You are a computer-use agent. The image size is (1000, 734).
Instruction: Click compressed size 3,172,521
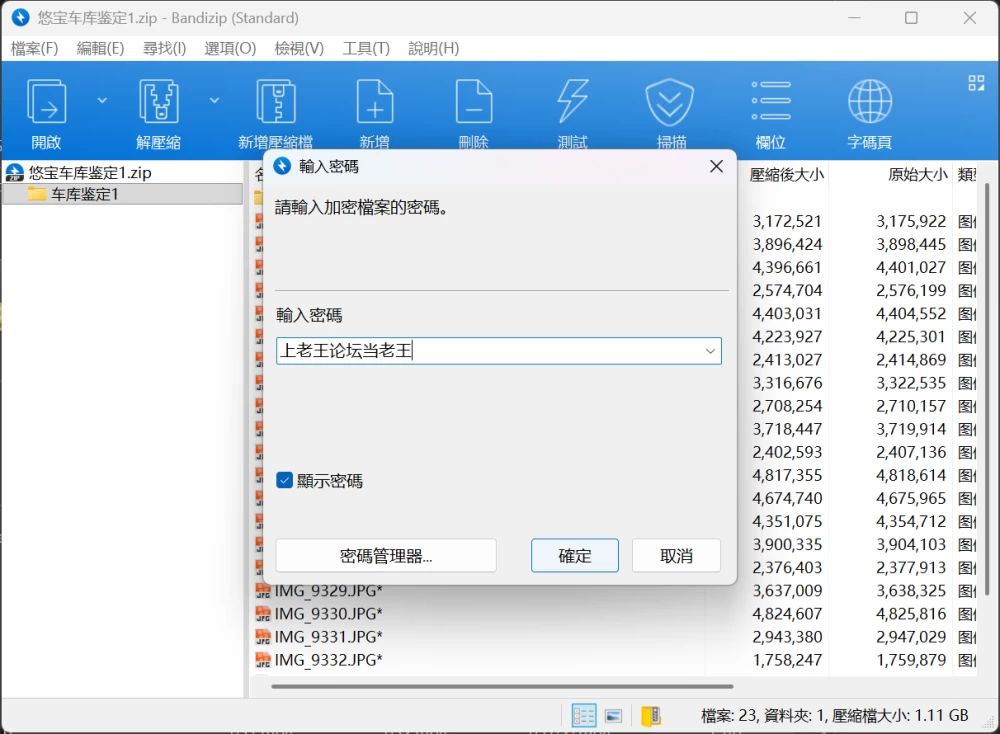(787, 221)
